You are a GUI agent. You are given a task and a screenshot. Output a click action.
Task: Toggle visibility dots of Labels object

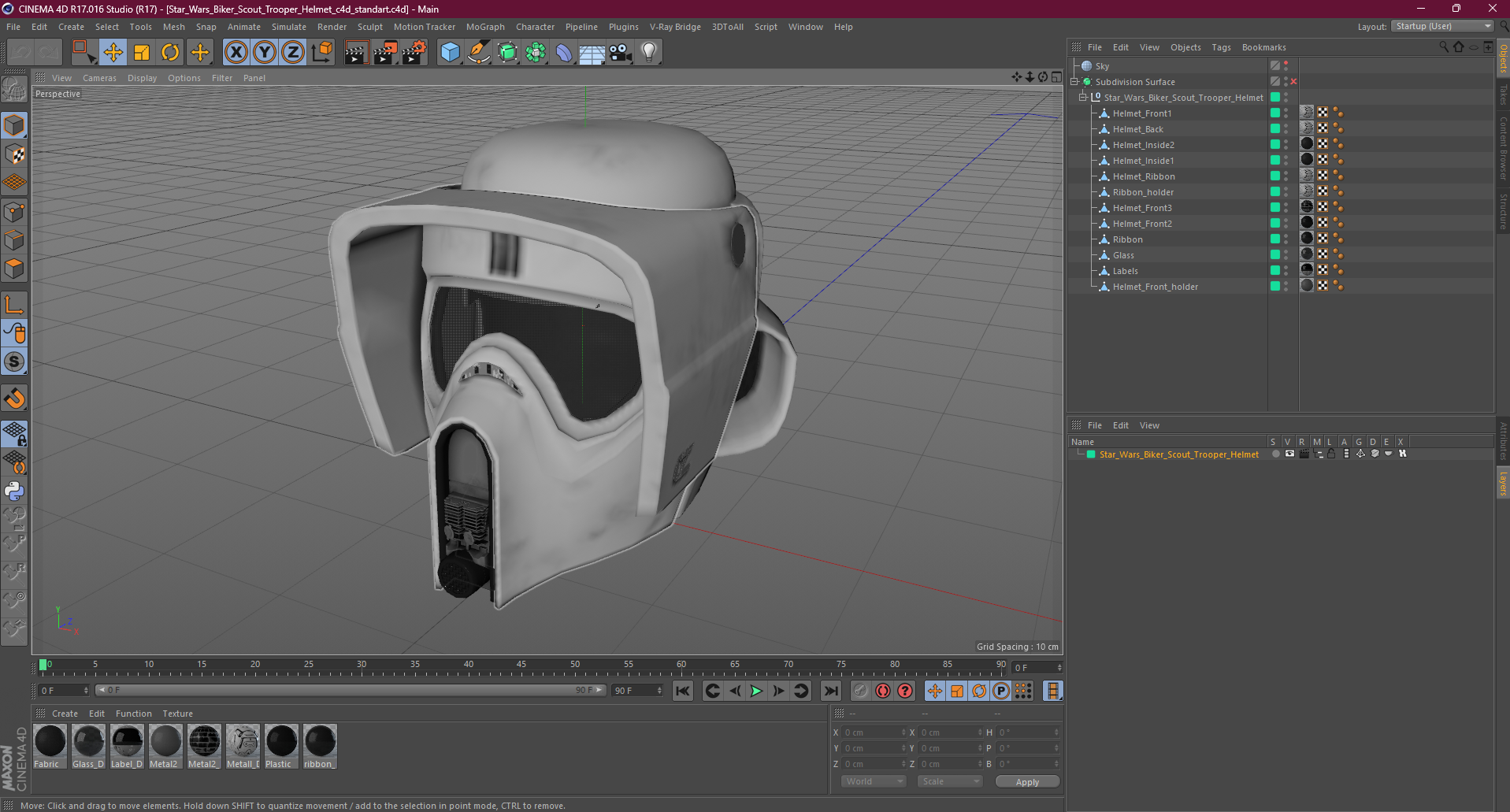coord(1286,271)
